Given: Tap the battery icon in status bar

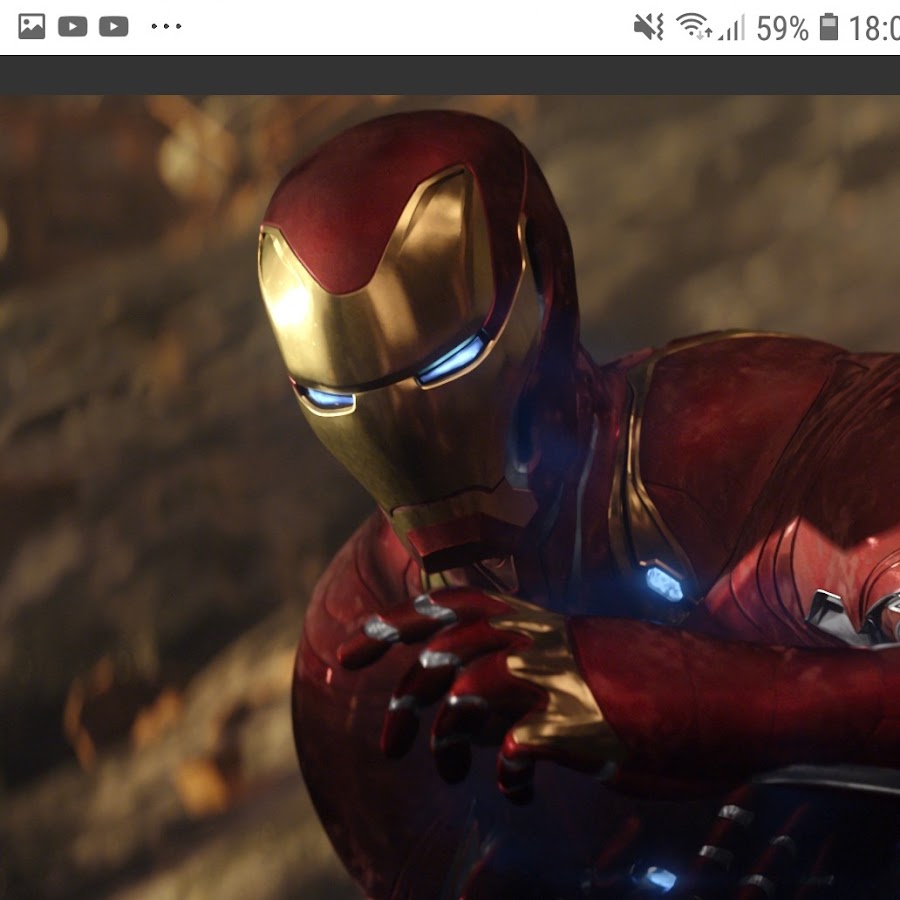Looking at the screenshot, I should [x=828, y=27].
